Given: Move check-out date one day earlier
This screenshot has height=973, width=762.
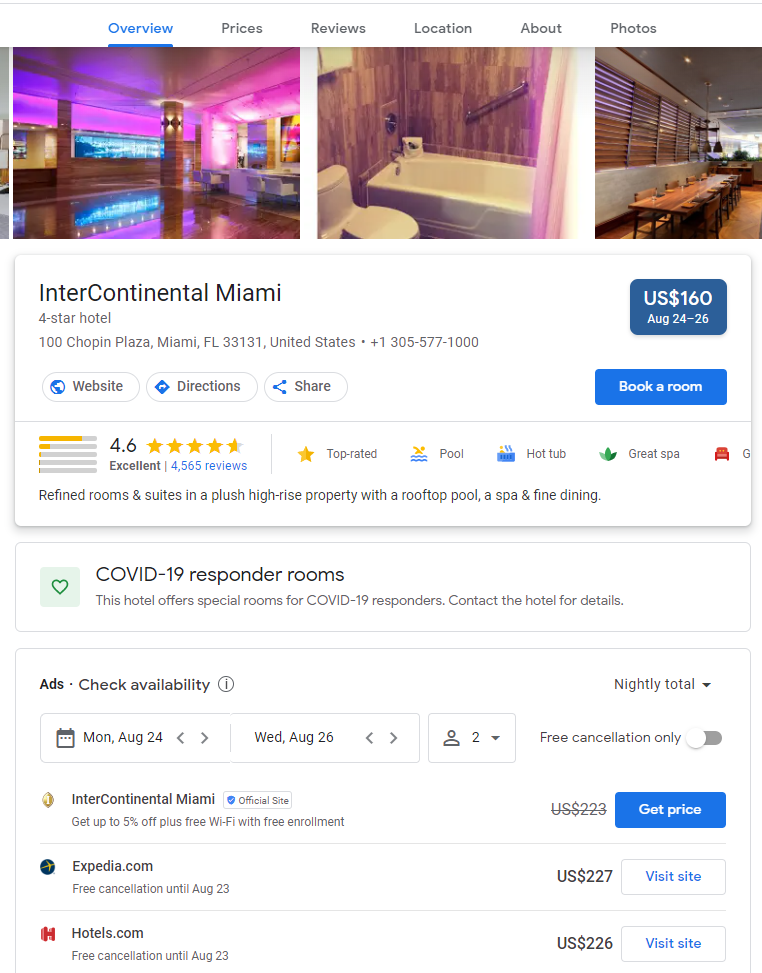Looking at the screenshot, I should click(x=370, y=738).
